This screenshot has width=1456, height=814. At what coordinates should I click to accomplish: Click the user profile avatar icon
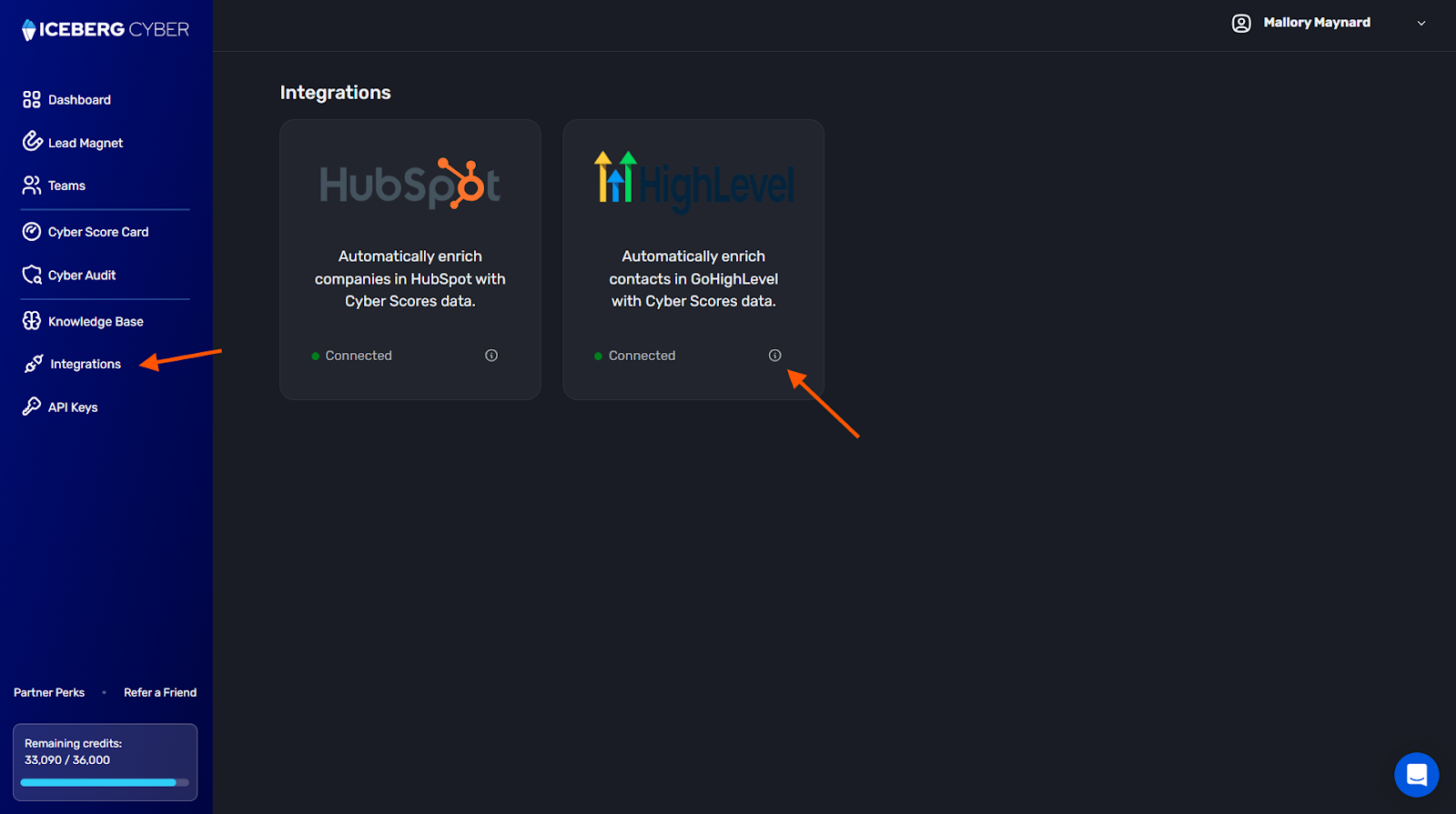coord(1241,23)
